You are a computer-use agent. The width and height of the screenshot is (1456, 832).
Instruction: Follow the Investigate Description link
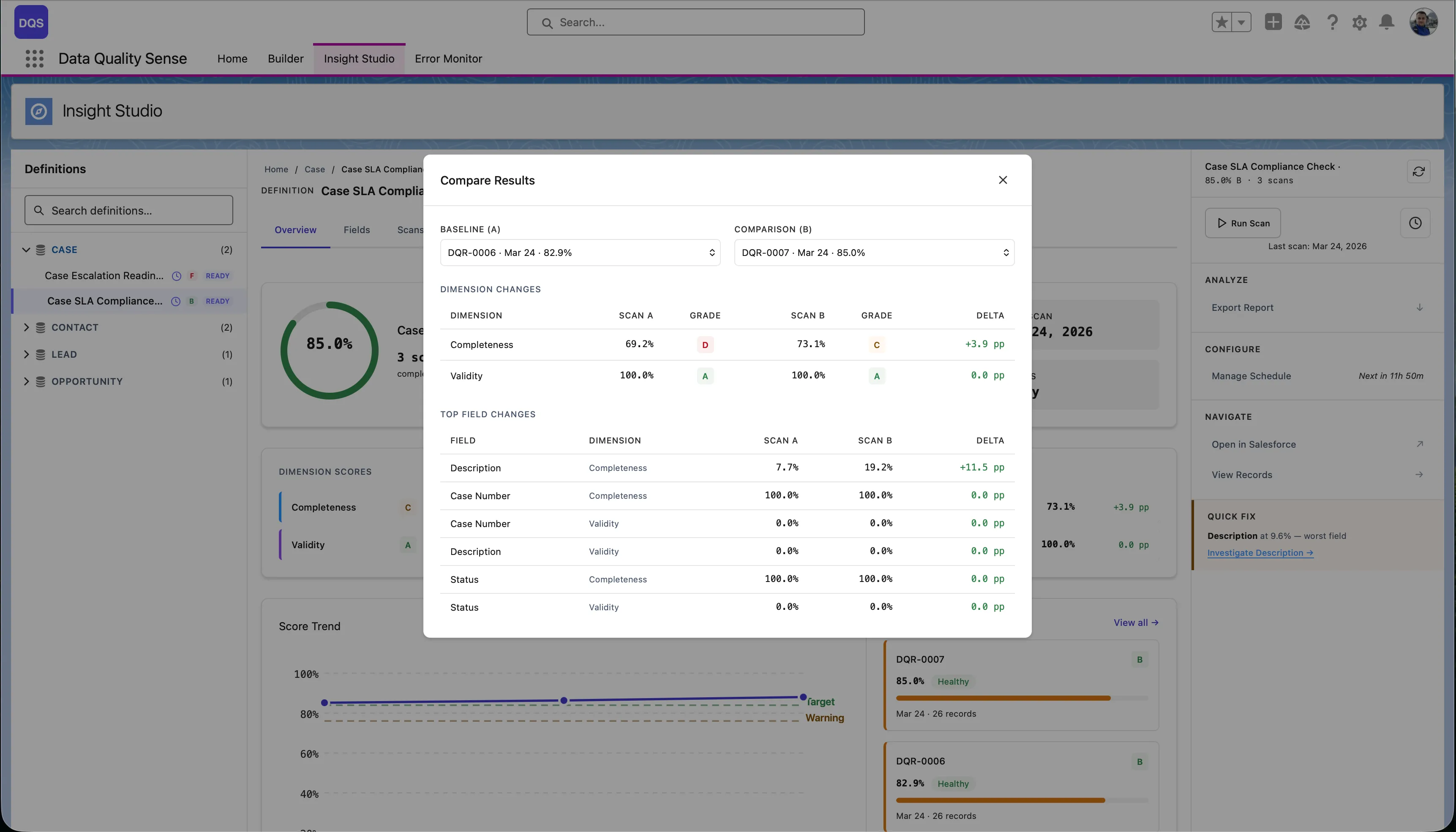click(x=1260, y=552)
